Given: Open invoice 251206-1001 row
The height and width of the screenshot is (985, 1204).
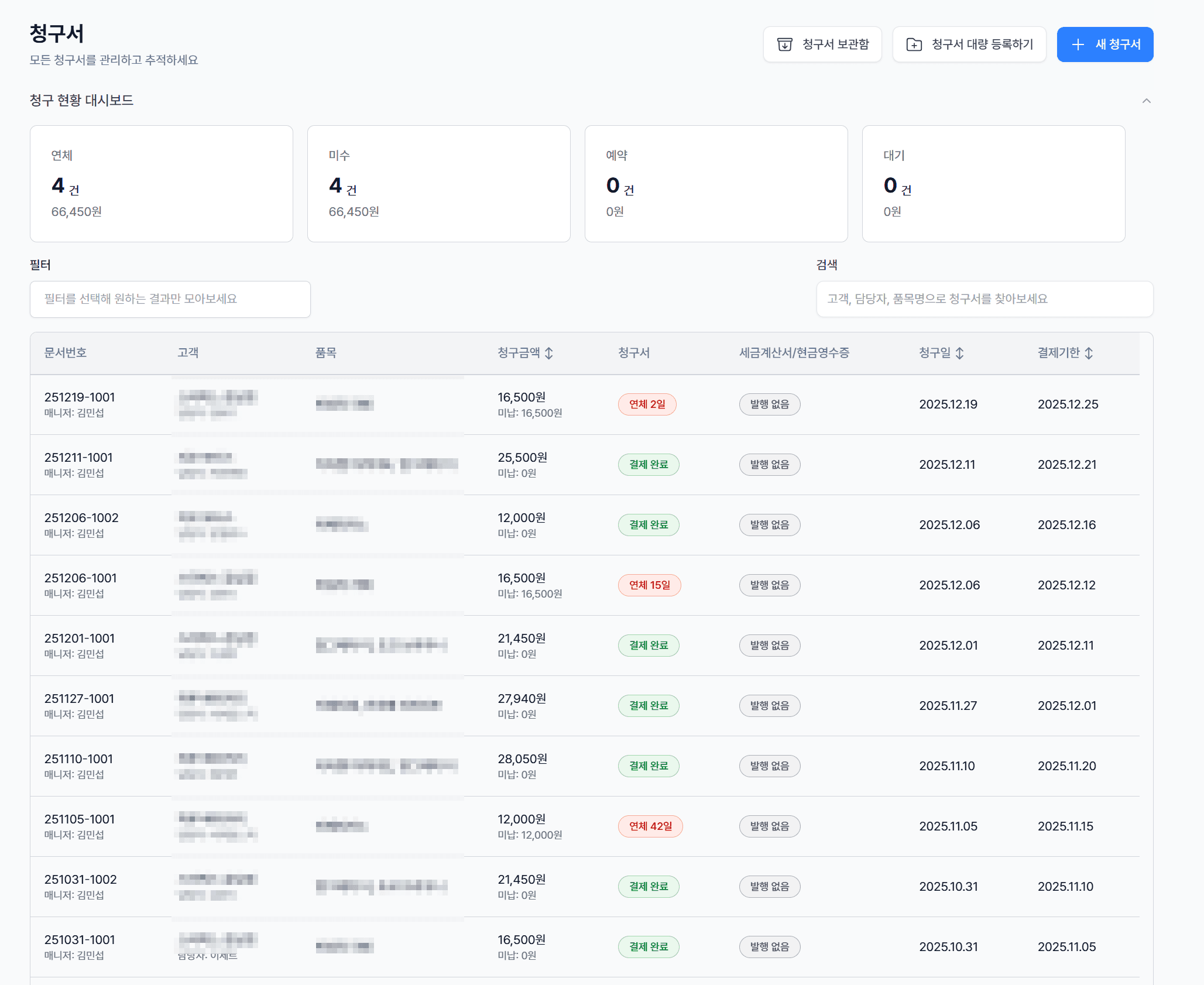Looking at the screenshot, I should [x=80, y=578].
